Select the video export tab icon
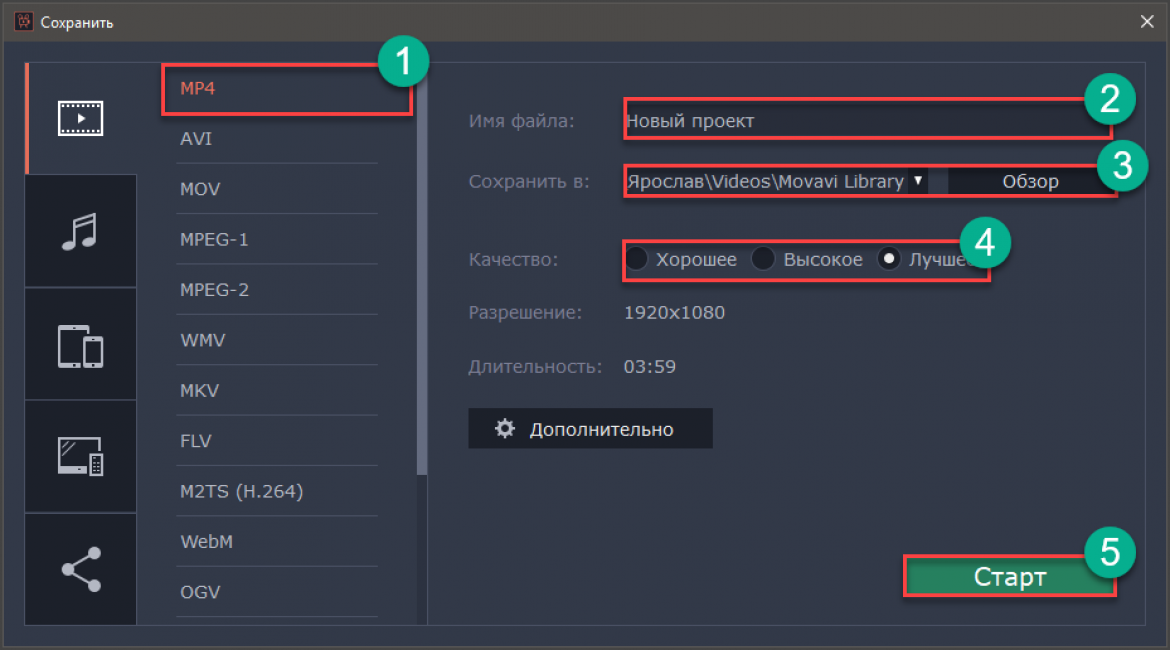 [x=80, y=119]
